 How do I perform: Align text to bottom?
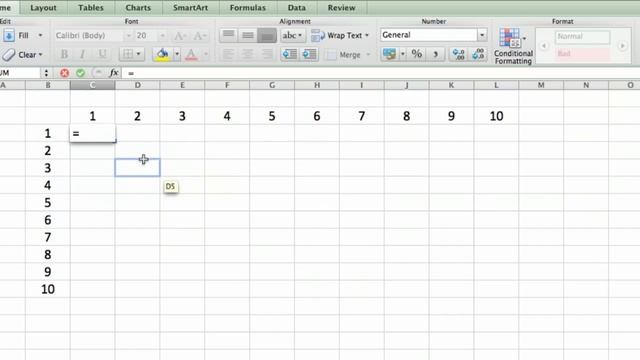(x=267, y=36)
